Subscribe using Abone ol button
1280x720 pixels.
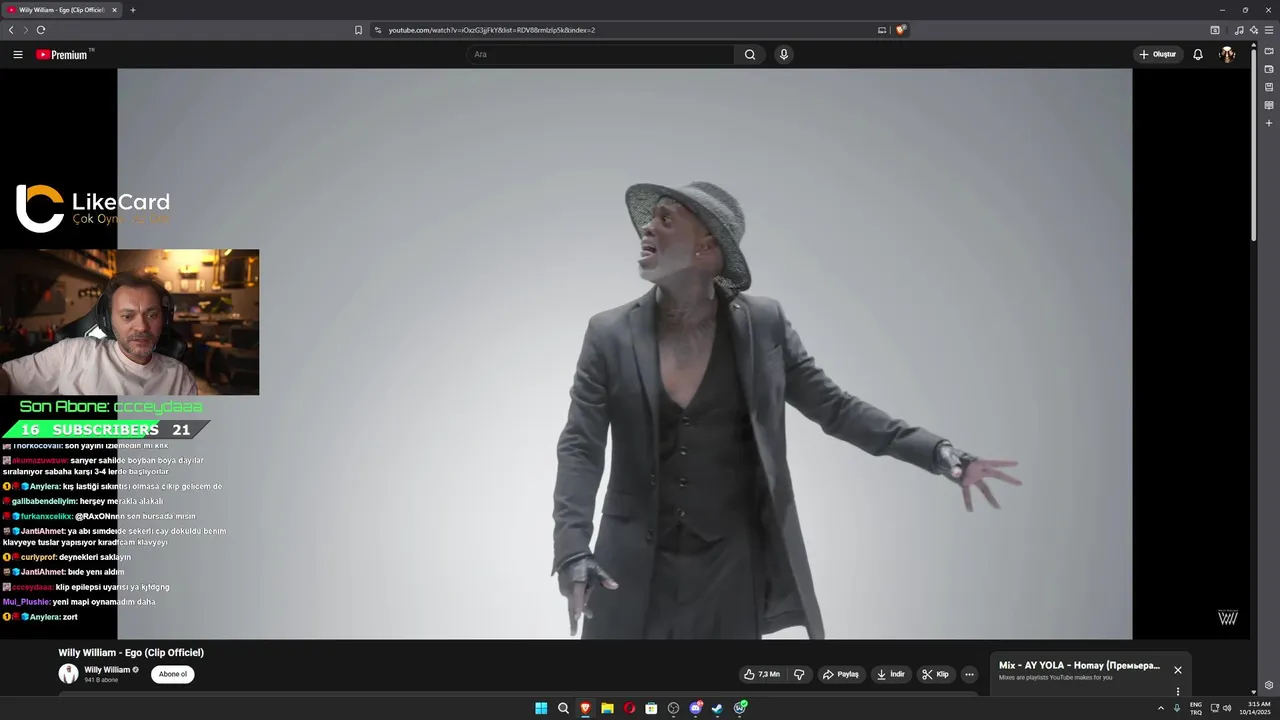[173, 674]
